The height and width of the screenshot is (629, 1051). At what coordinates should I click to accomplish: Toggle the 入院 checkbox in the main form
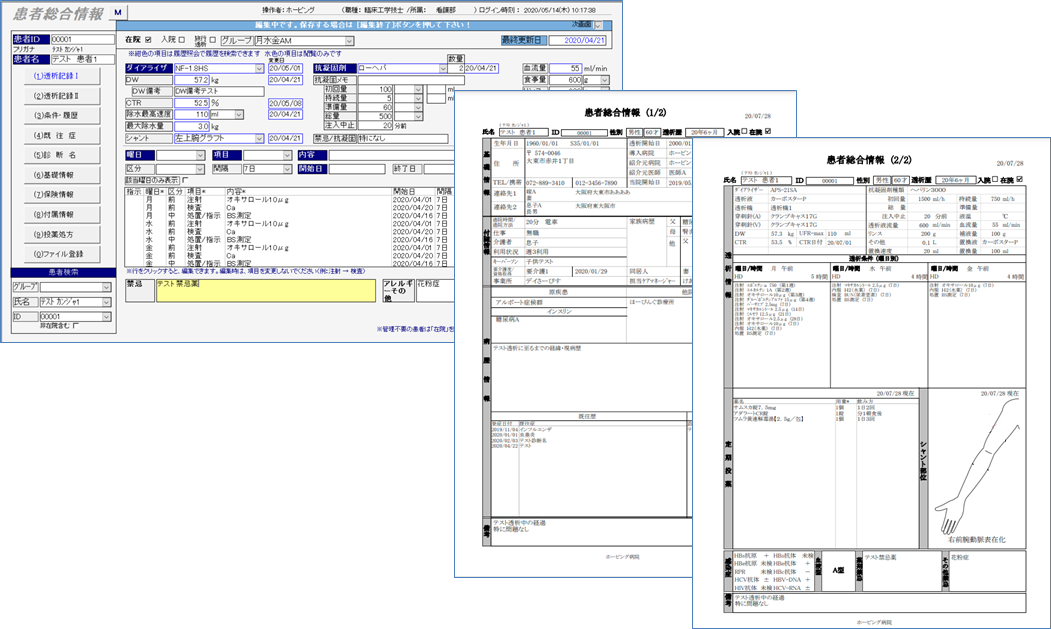point(182,40)
